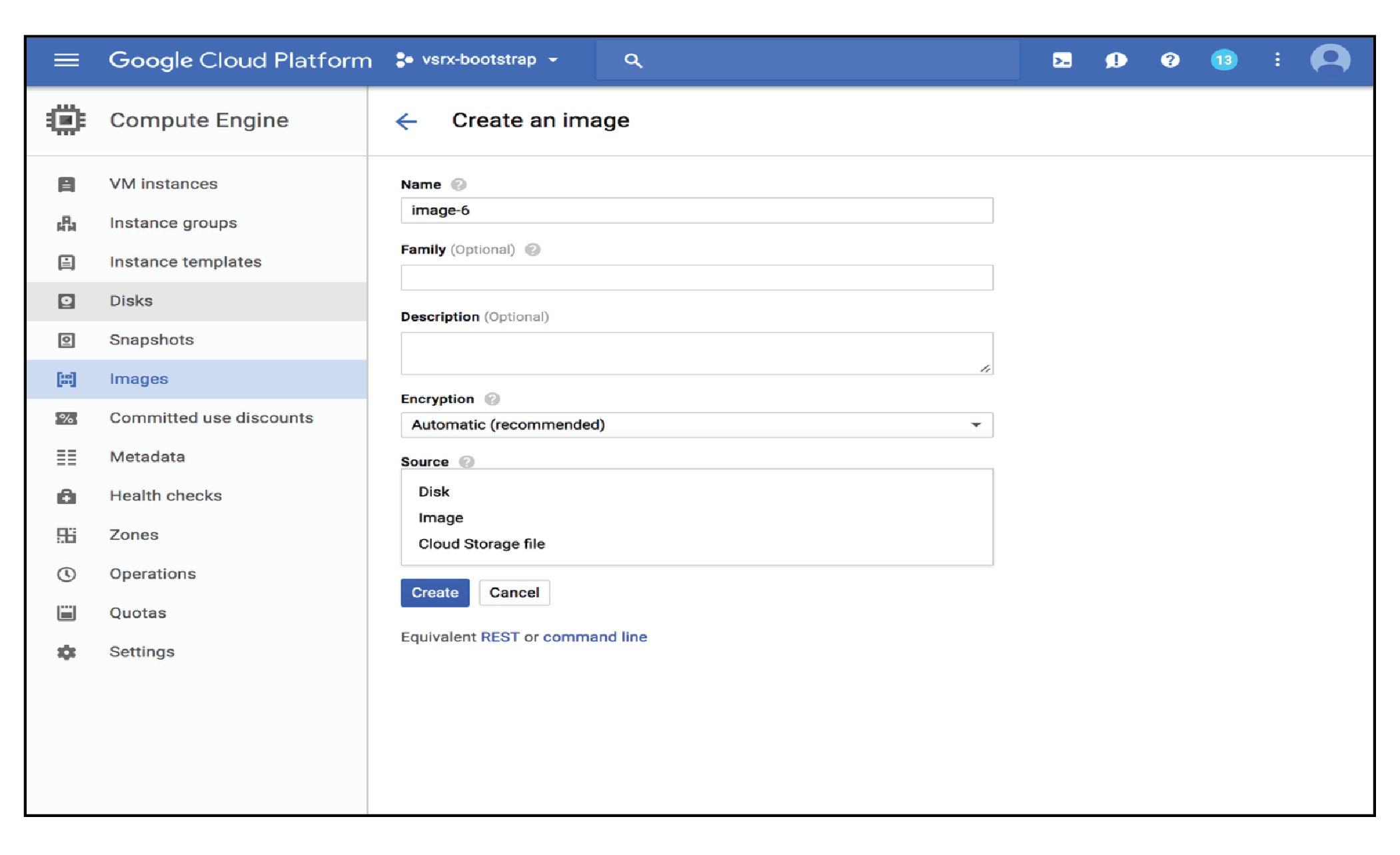The image size is (1400, 855).
Task: Open VM instances in the sidebar
Action: (x=163, y=184)
